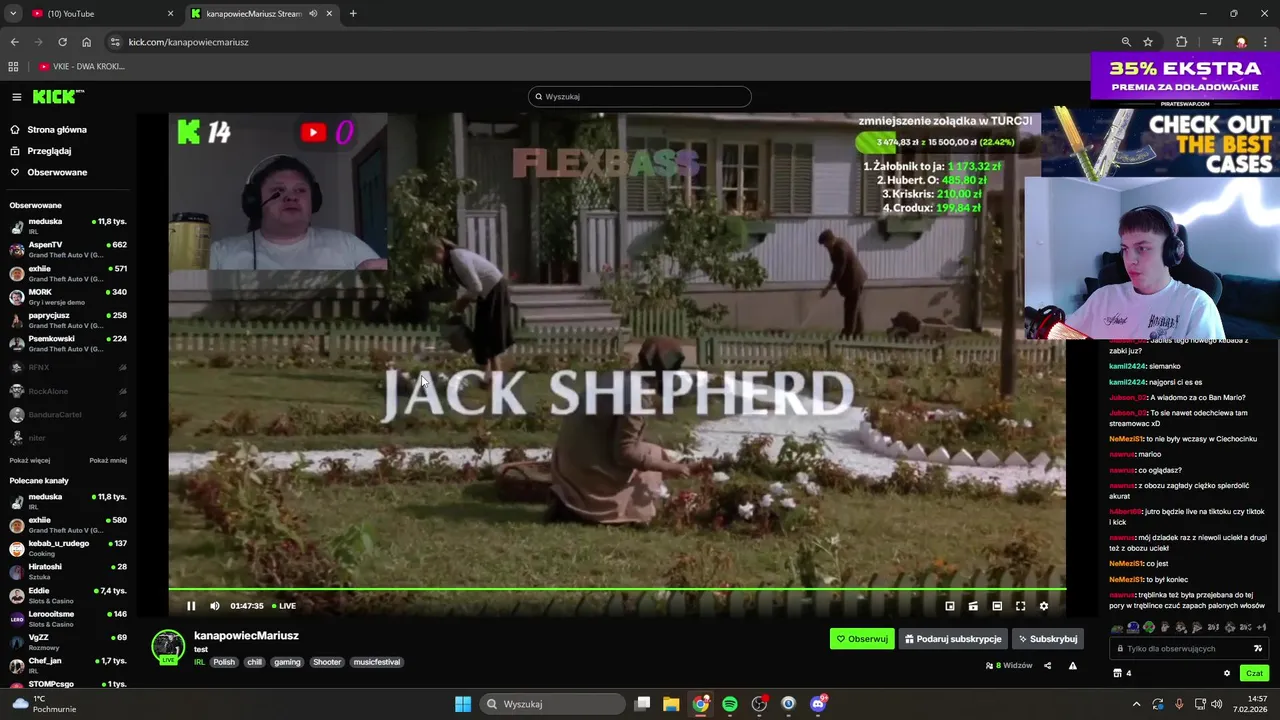
Task: Click the green KICK logo
Action: pos(58,97)
